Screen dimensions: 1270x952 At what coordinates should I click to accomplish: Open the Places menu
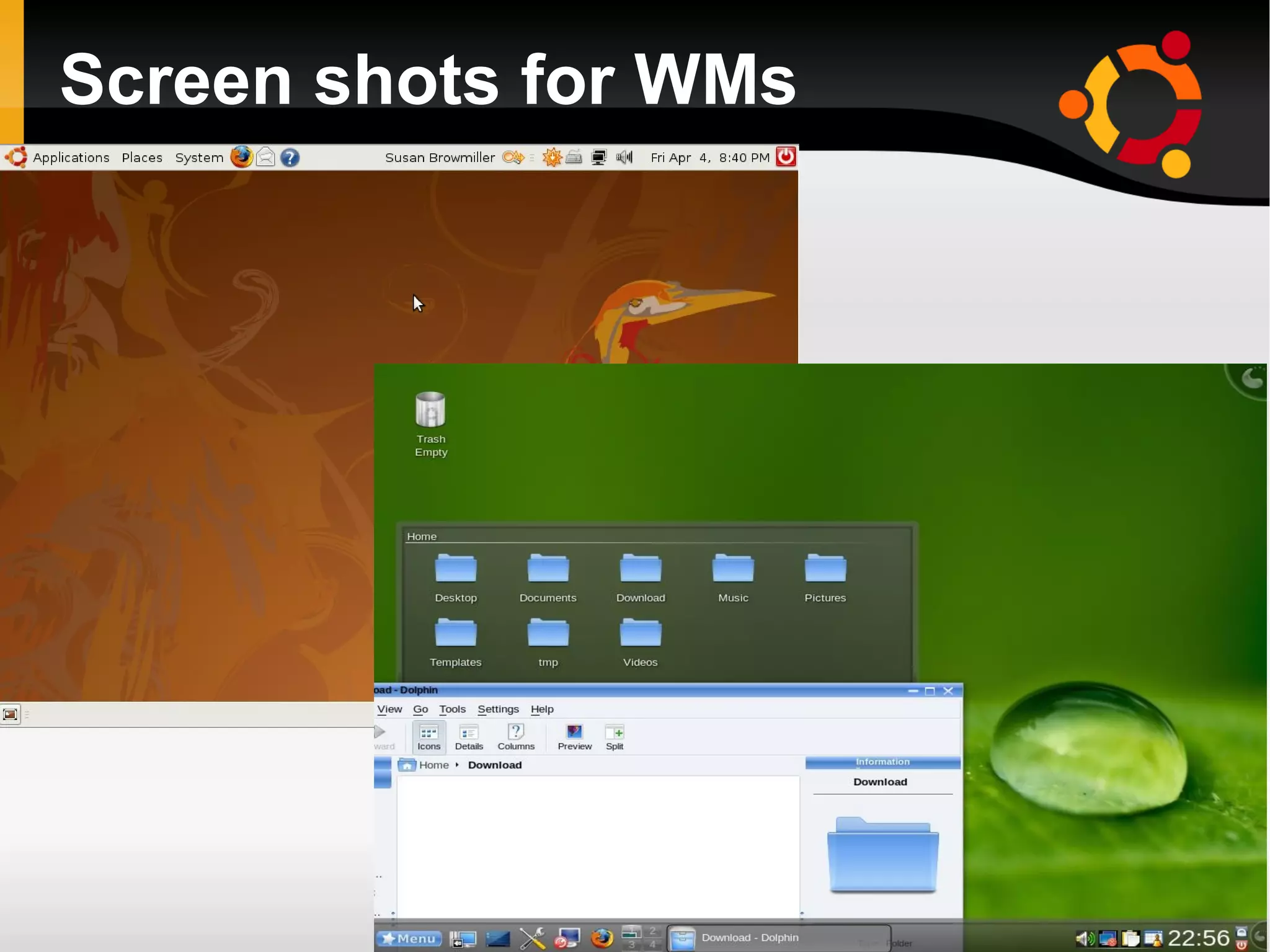pos(142,158)
